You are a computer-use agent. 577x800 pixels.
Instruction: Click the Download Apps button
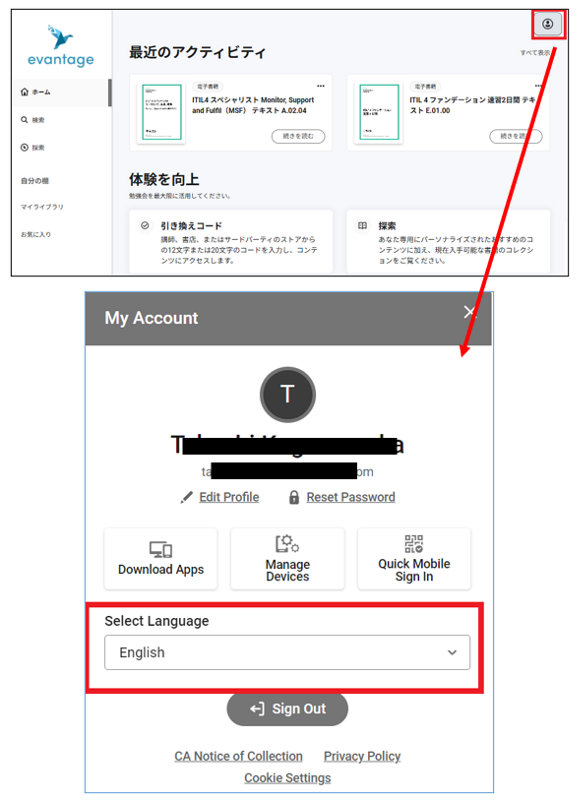pos(161,559)
